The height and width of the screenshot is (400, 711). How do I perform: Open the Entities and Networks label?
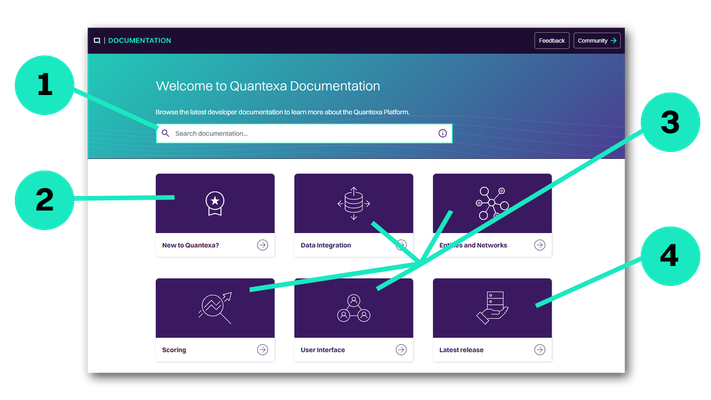[473, 245]
